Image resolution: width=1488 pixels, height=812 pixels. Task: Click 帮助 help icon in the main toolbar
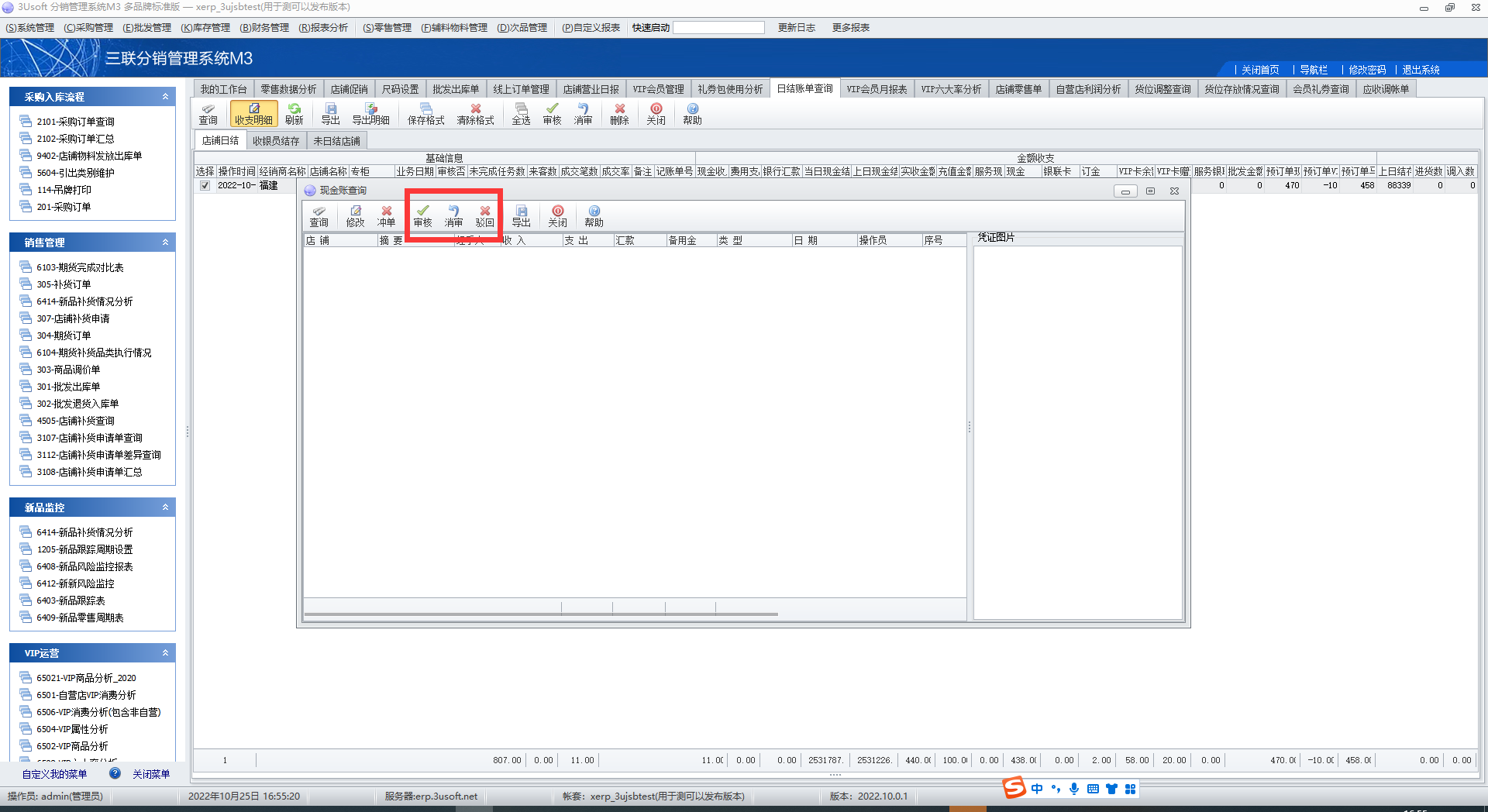pyautogui.click(x=692, y=114)
